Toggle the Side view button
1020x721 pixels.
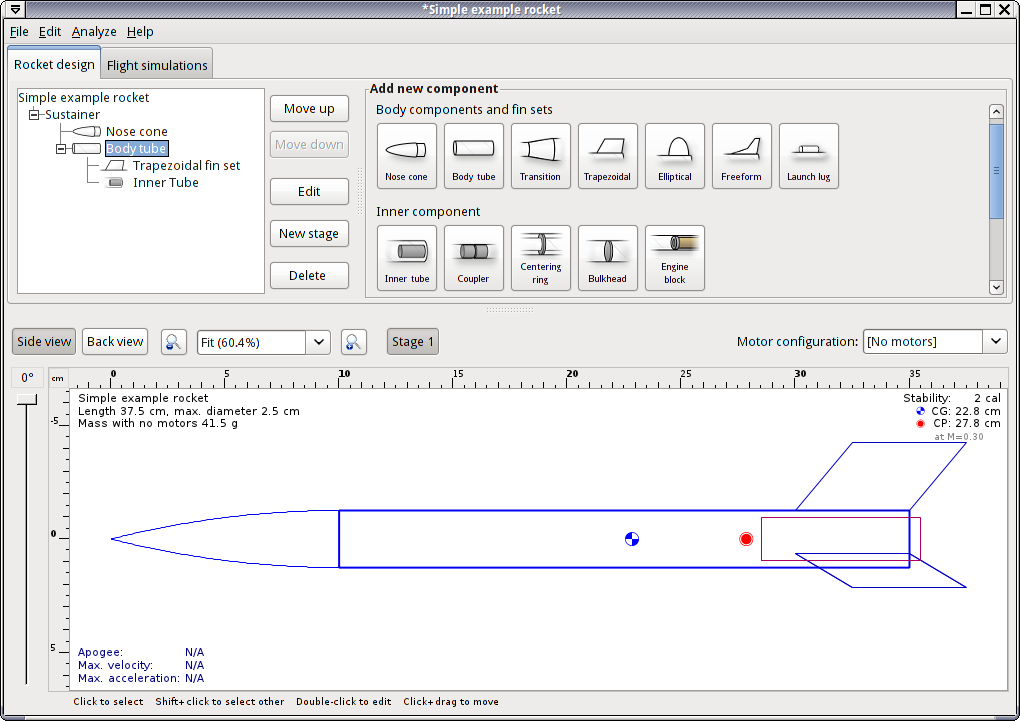pyautogui.click(x=44, y=342)
